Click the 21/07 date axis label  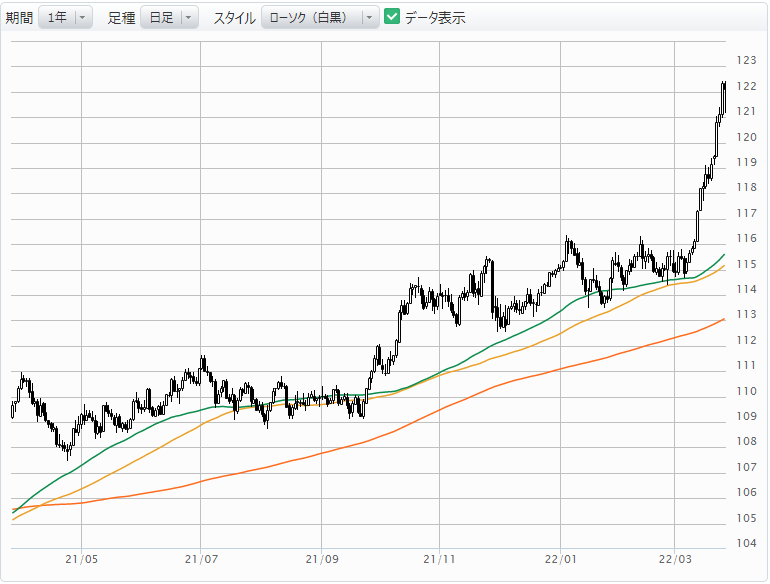[x=201, y=559]
